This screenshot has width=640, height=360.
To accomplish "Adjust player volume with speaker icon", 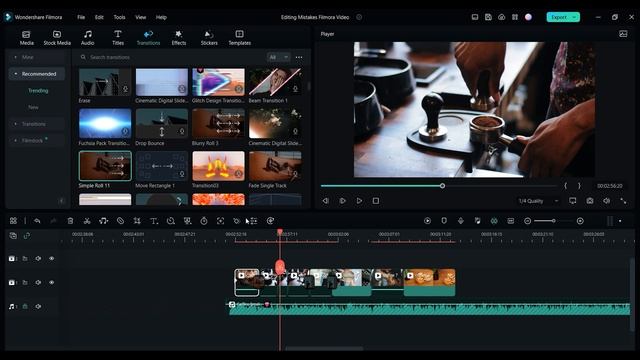I will [x=607, y=201].
